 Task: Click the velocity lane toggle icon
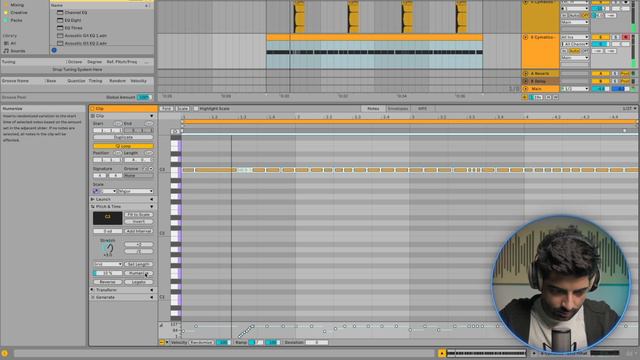162,342
